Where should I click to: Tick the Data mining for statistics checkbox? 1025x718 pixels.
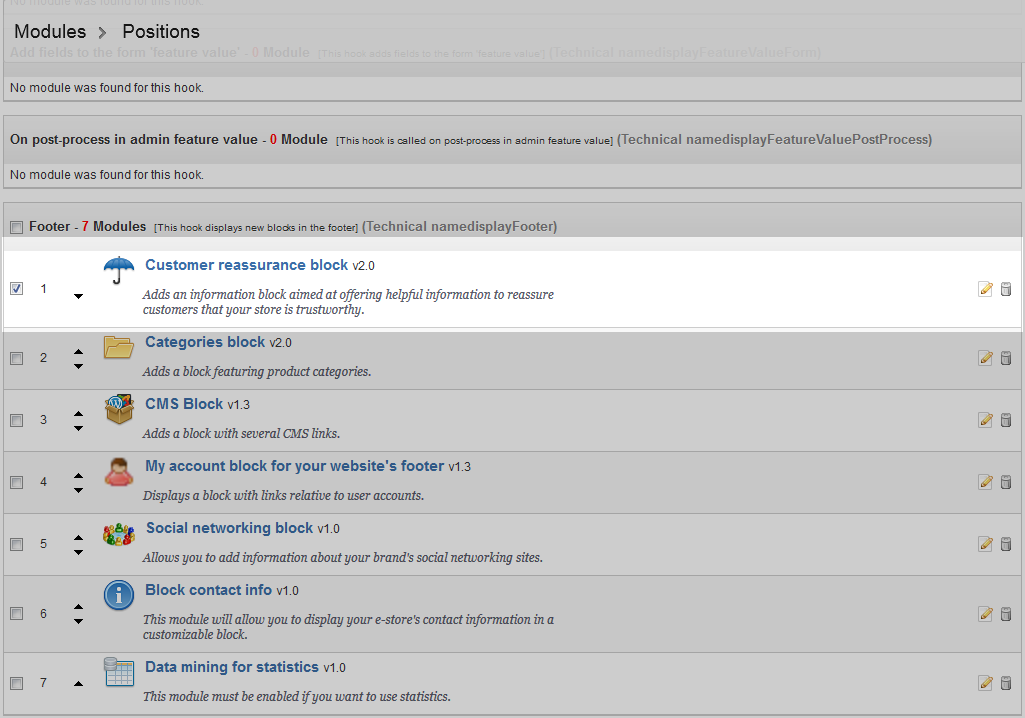(16, 683)
